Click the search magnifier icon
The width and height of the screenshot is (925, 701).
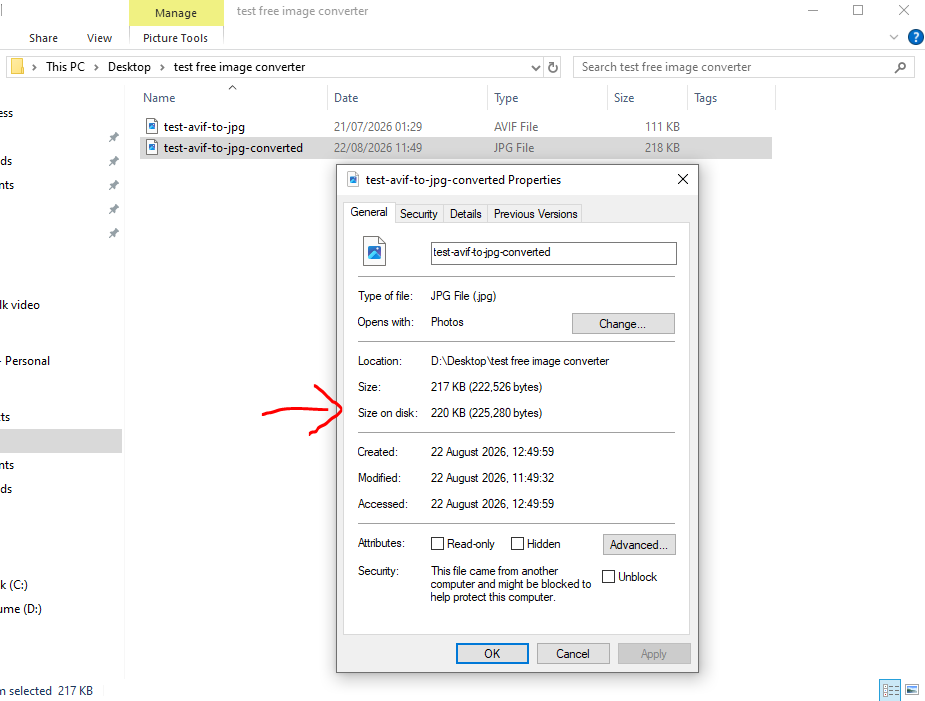900,67
